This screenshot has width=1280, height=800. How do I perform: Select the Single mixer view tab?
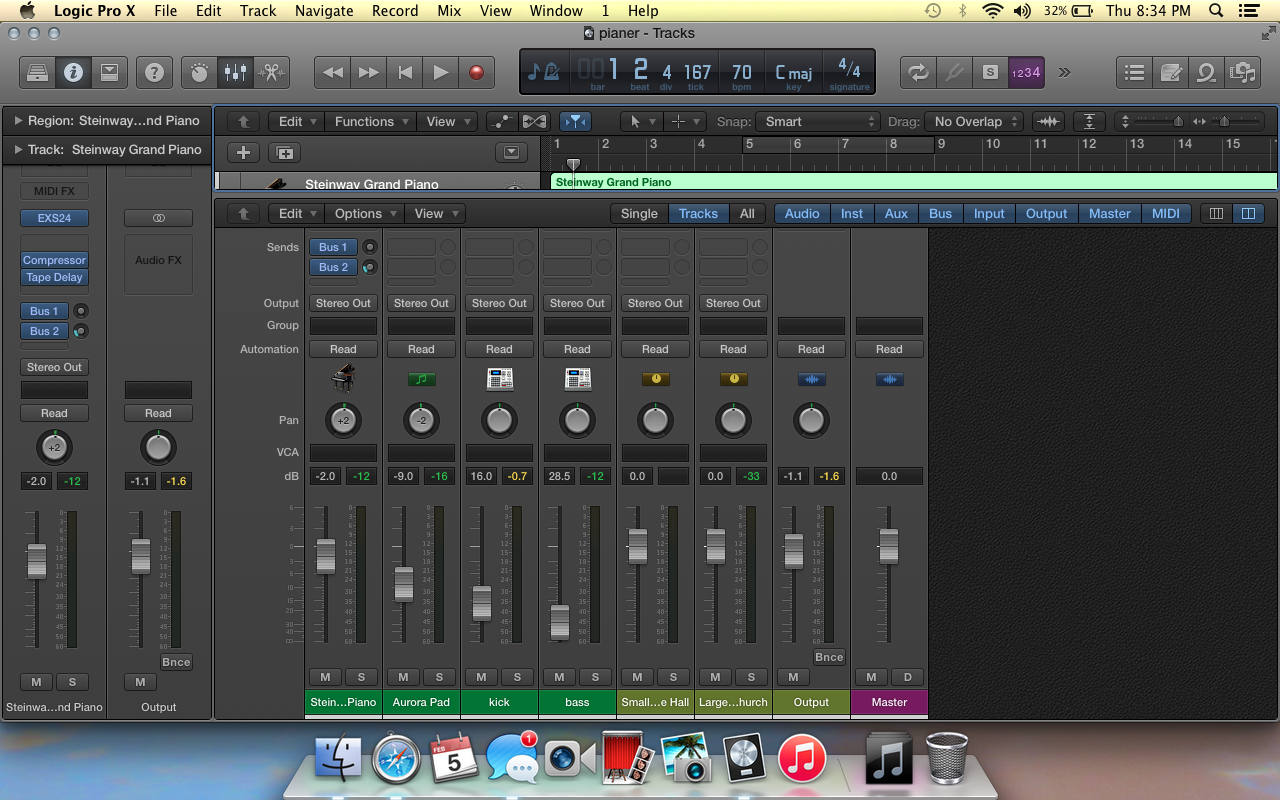[639, 213]
